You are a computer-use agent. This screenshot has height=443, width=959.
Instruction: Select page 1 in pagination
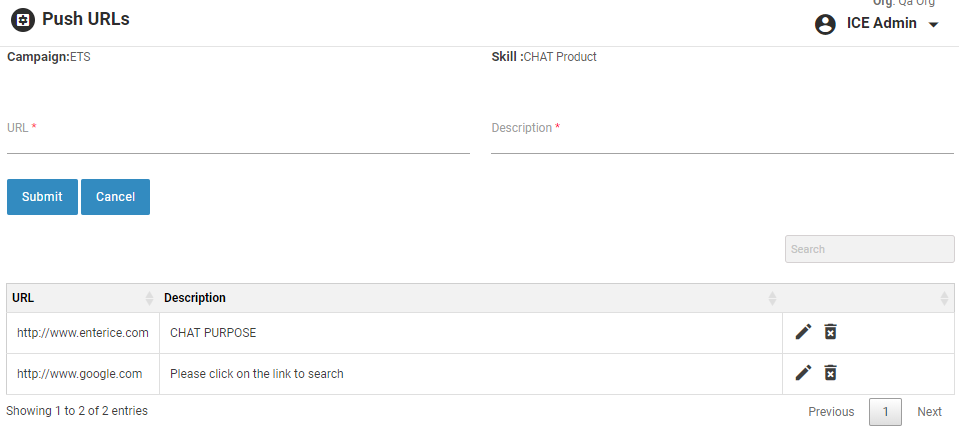[x=885, y=412]
